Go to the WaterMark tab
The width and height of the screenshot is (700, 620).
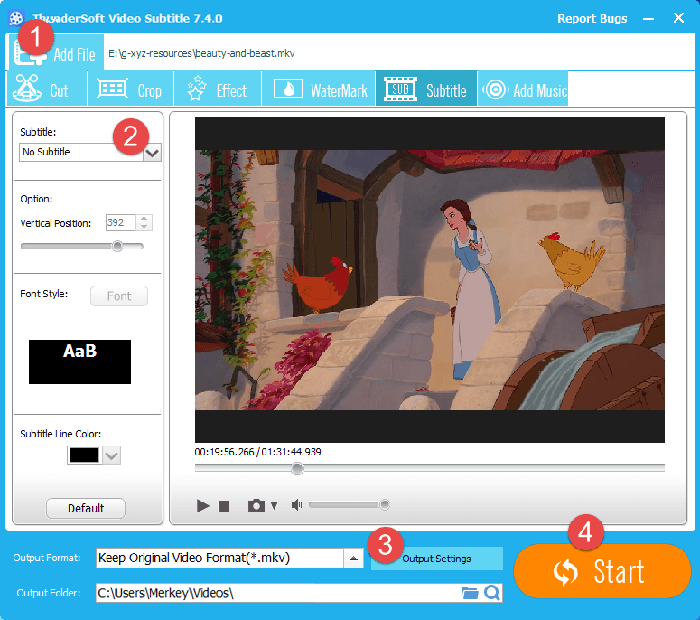pos(318,90)
